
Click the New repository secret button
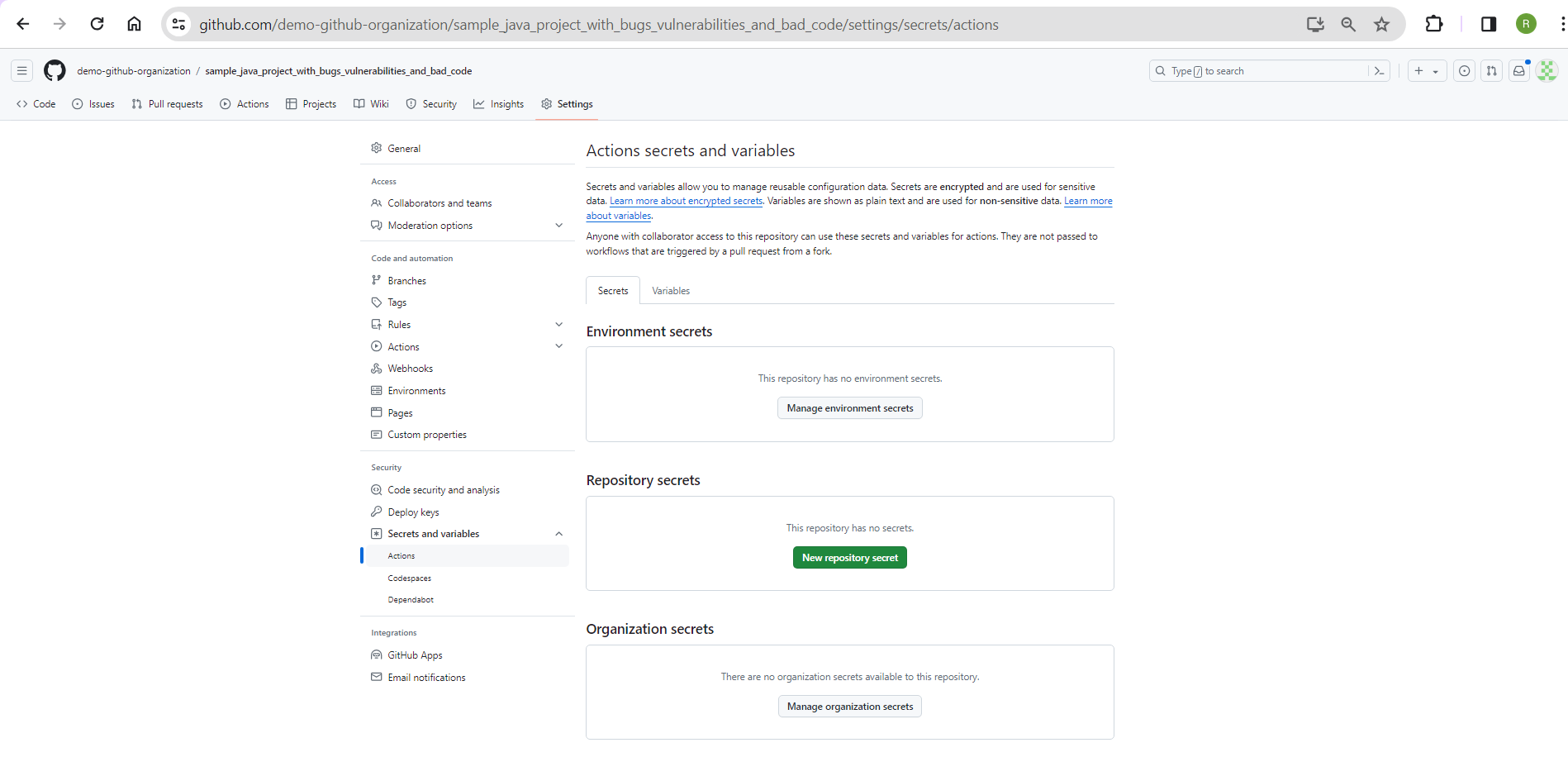point(849,557)
